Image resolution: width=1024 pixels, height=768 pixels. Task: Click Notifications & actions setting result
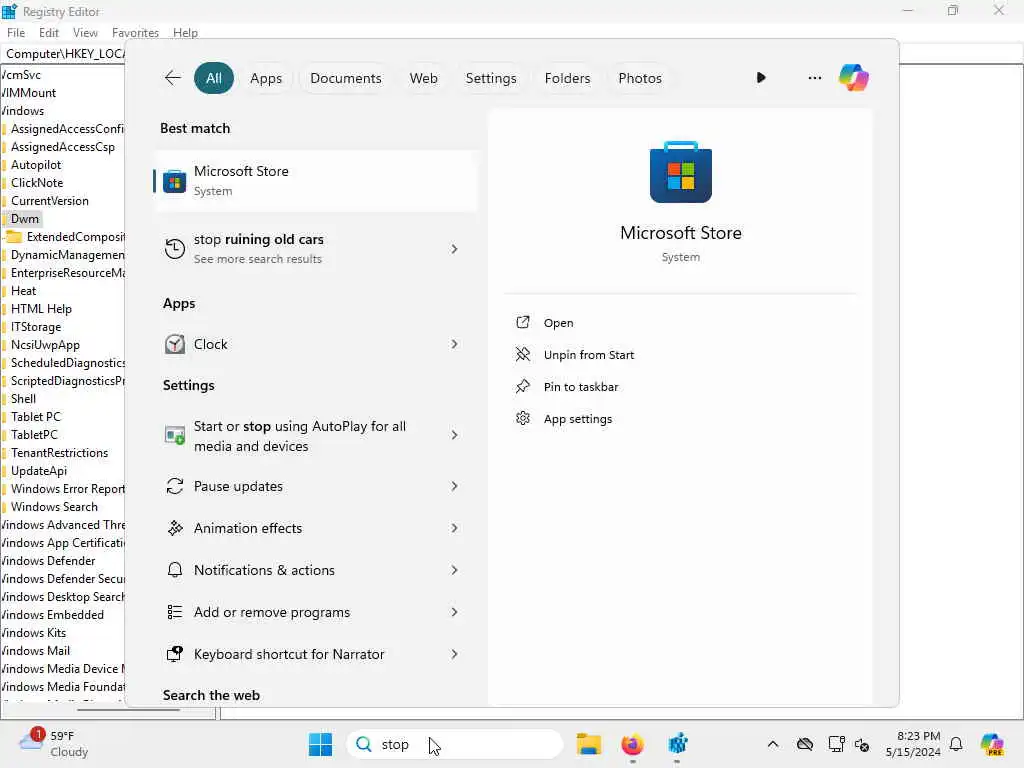[x=315, y=570]
